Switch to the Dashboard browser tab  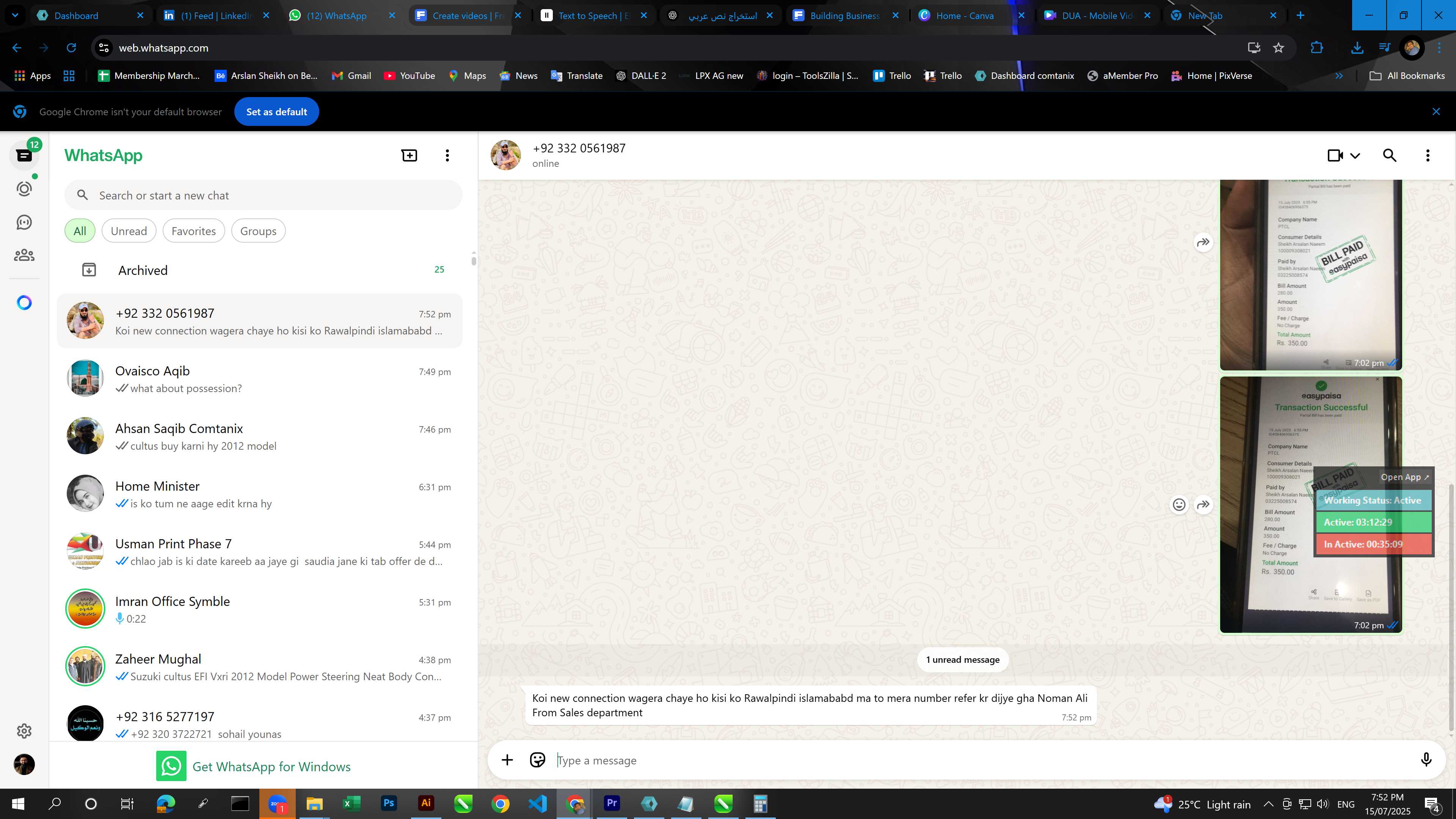coord(91,15)
